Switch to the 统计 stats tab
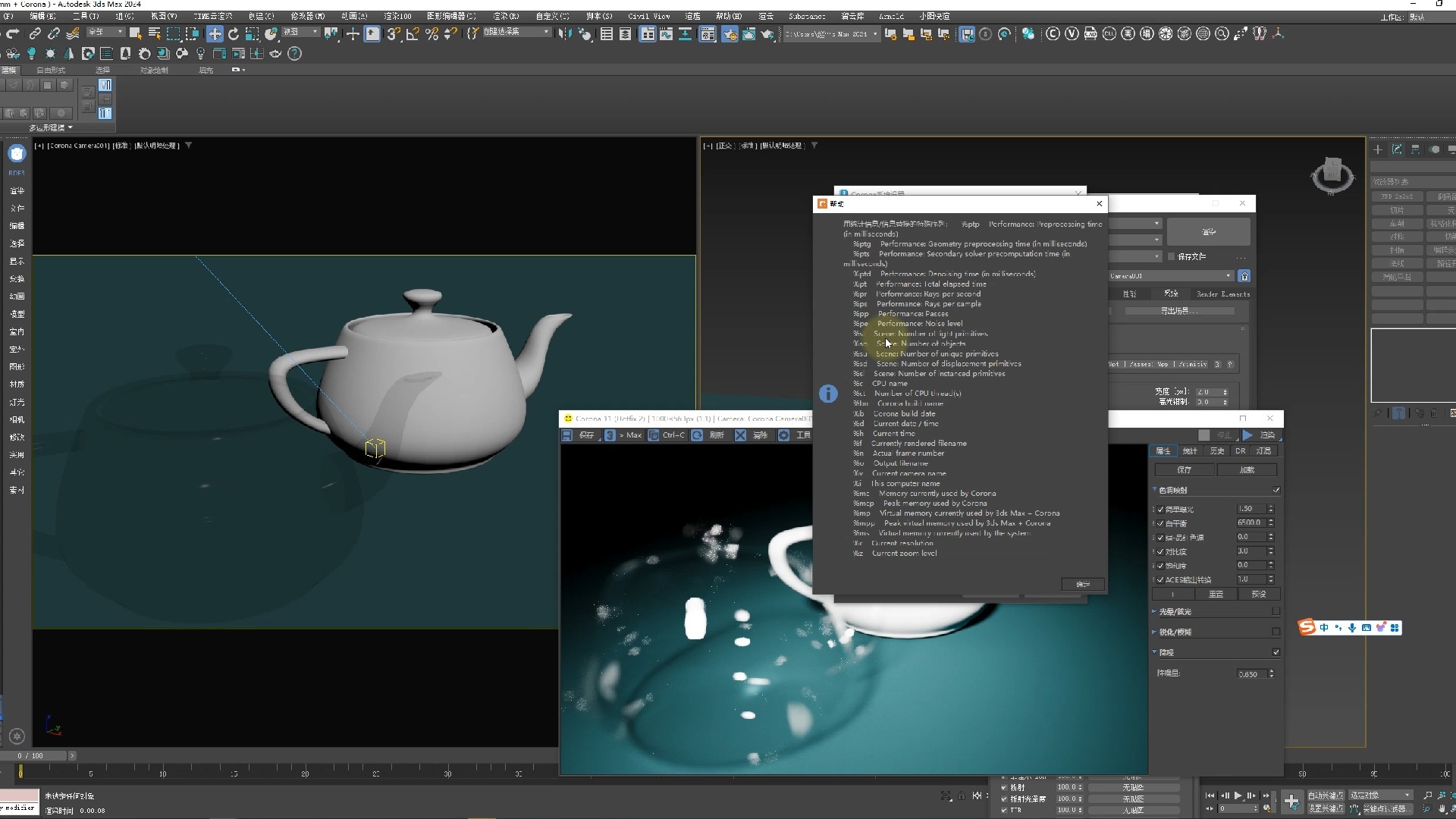 (1190, 451)
